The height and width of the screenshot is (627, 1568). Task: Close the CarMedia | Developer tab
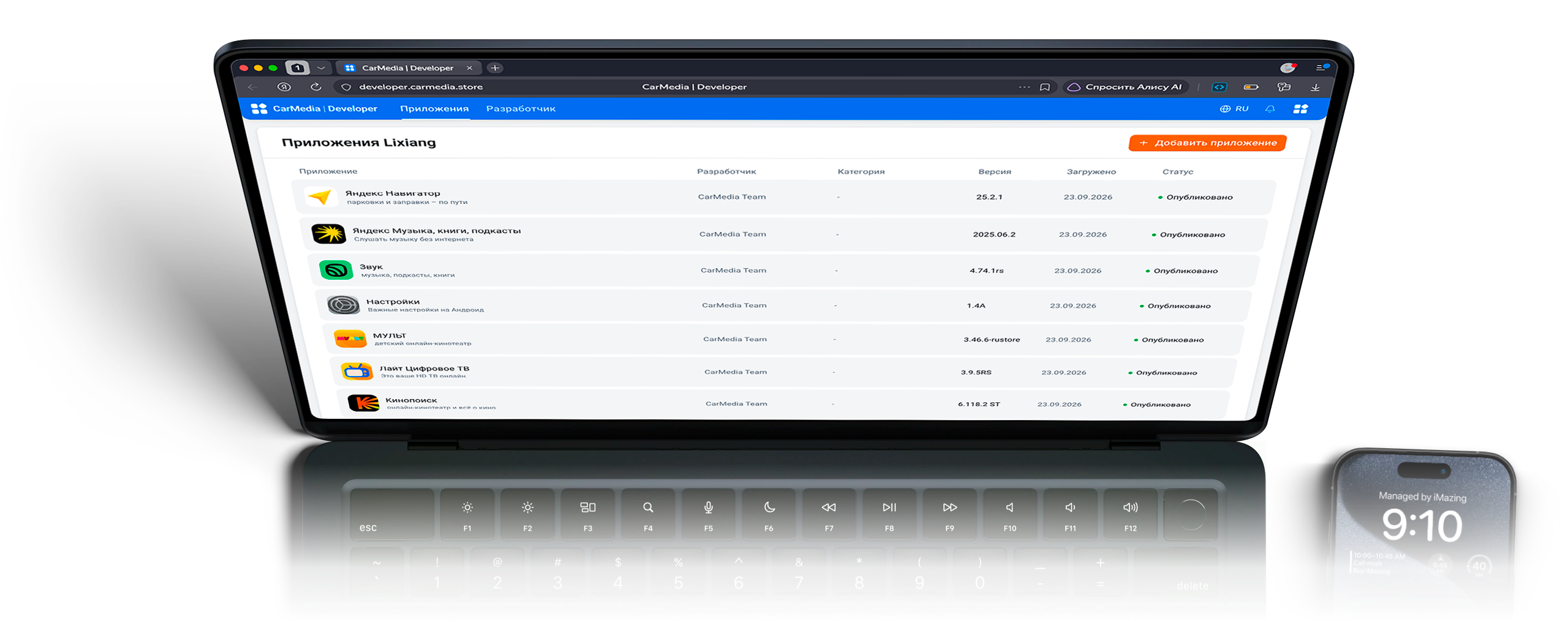(469, 68)
